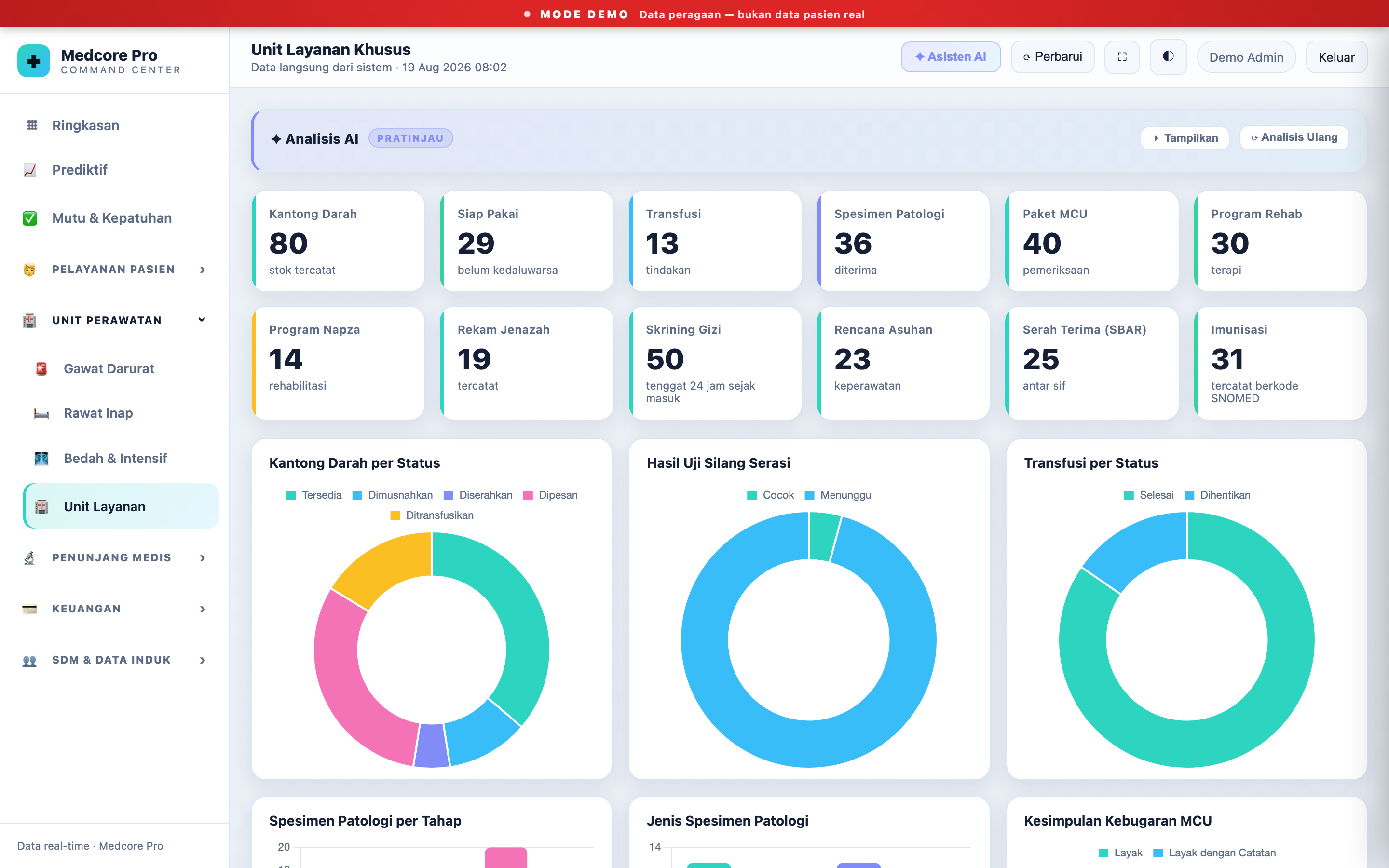Viewport: 1389px width, 868px height.
Task: Click the PRATINJAU badge
Action: point(410,138)
